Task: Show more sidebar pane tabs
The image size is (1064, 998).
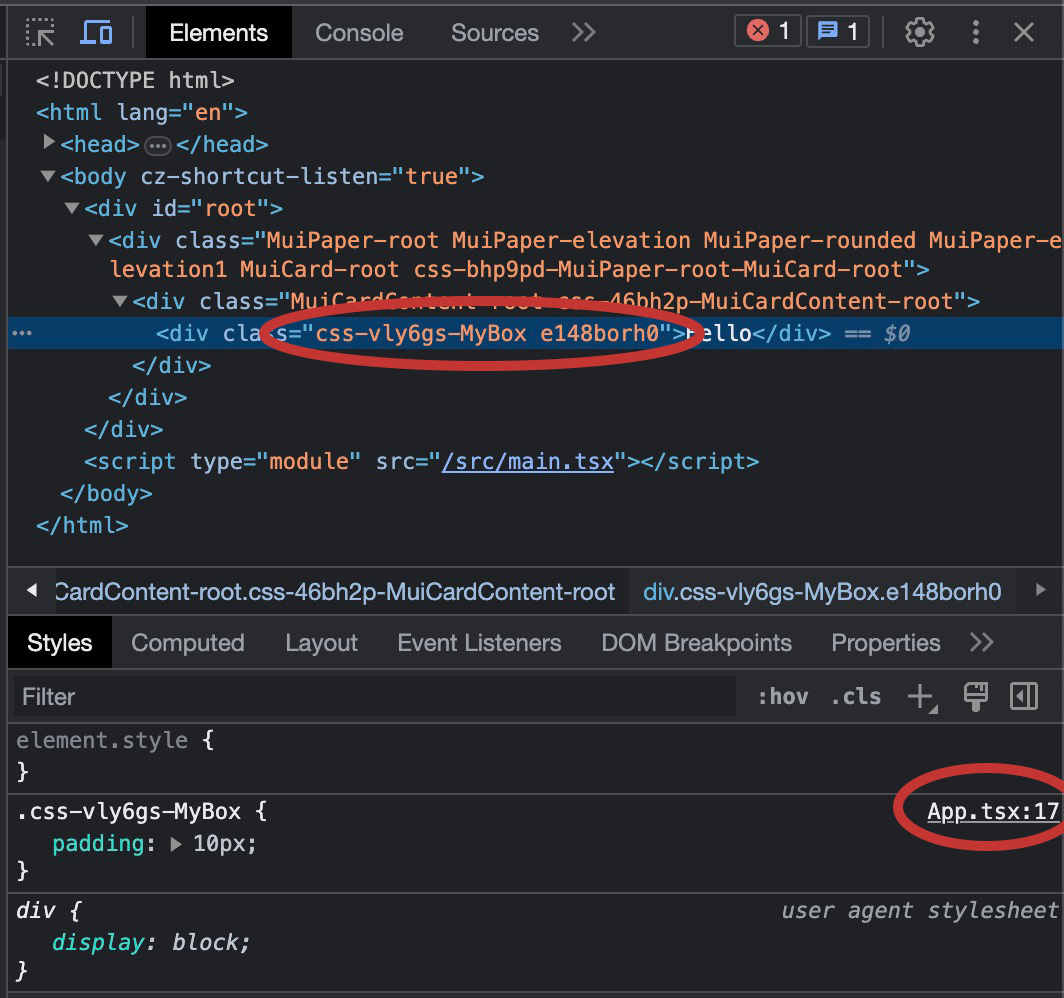Action: 981,642
